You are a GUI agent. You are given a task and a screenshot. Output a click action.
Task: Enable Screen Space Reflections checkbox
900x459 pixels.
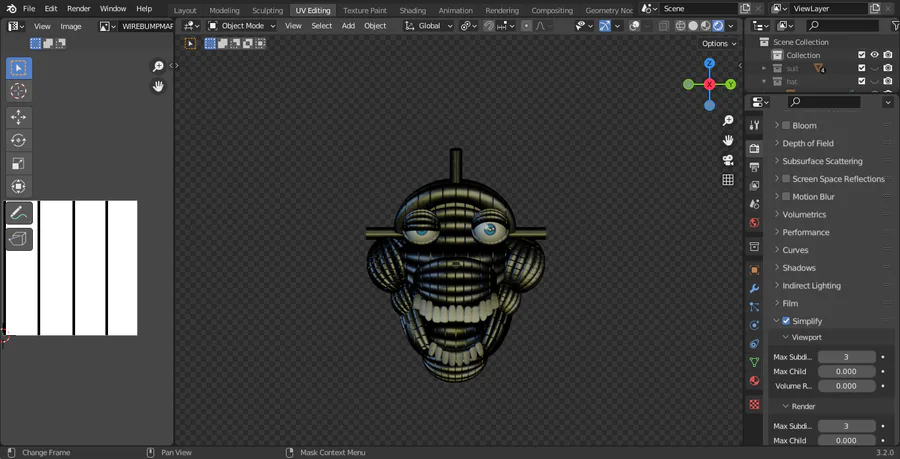[x=786, y=178]
